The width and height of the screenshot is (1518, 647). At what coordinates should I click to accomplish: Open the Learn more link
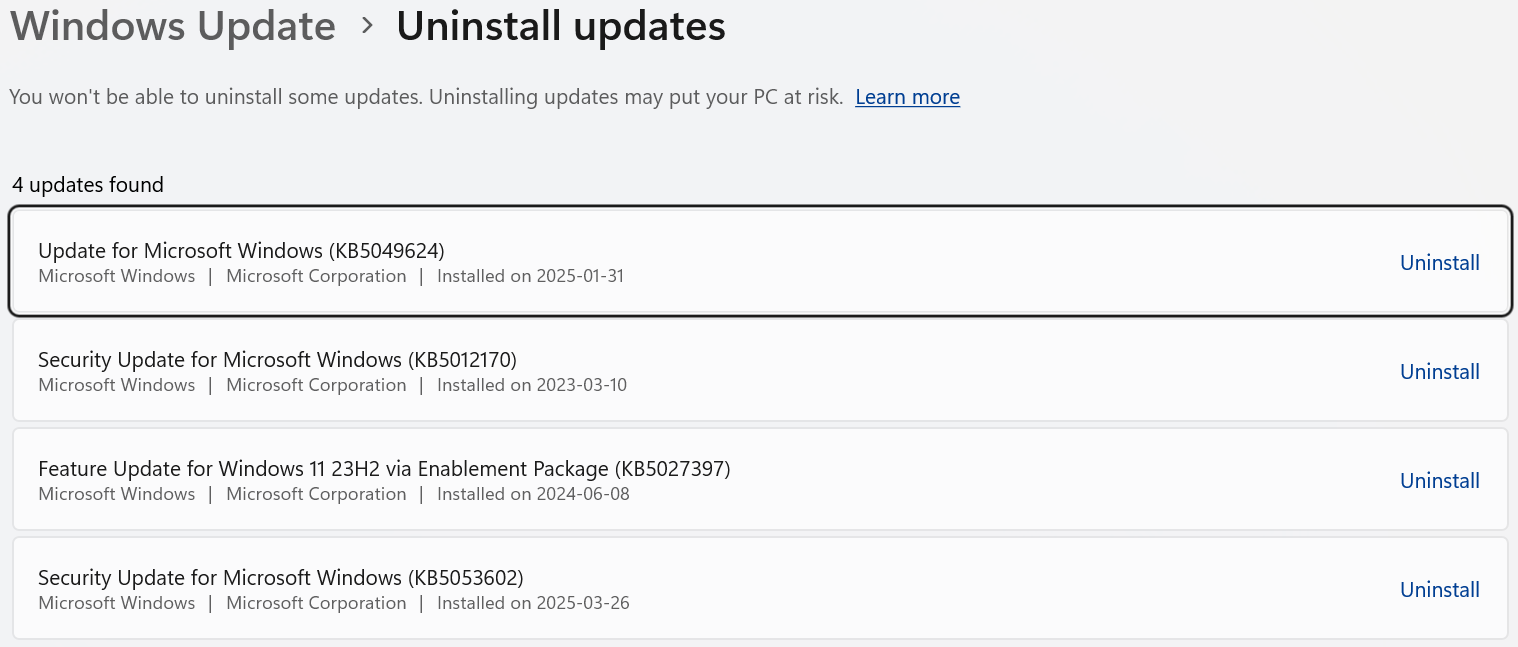tap(907, 97)
